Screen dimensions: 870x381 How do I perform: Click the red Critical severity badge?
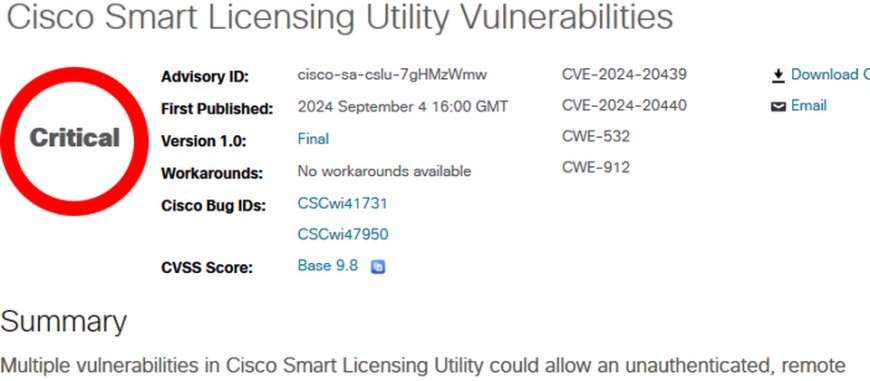[74, 139]
